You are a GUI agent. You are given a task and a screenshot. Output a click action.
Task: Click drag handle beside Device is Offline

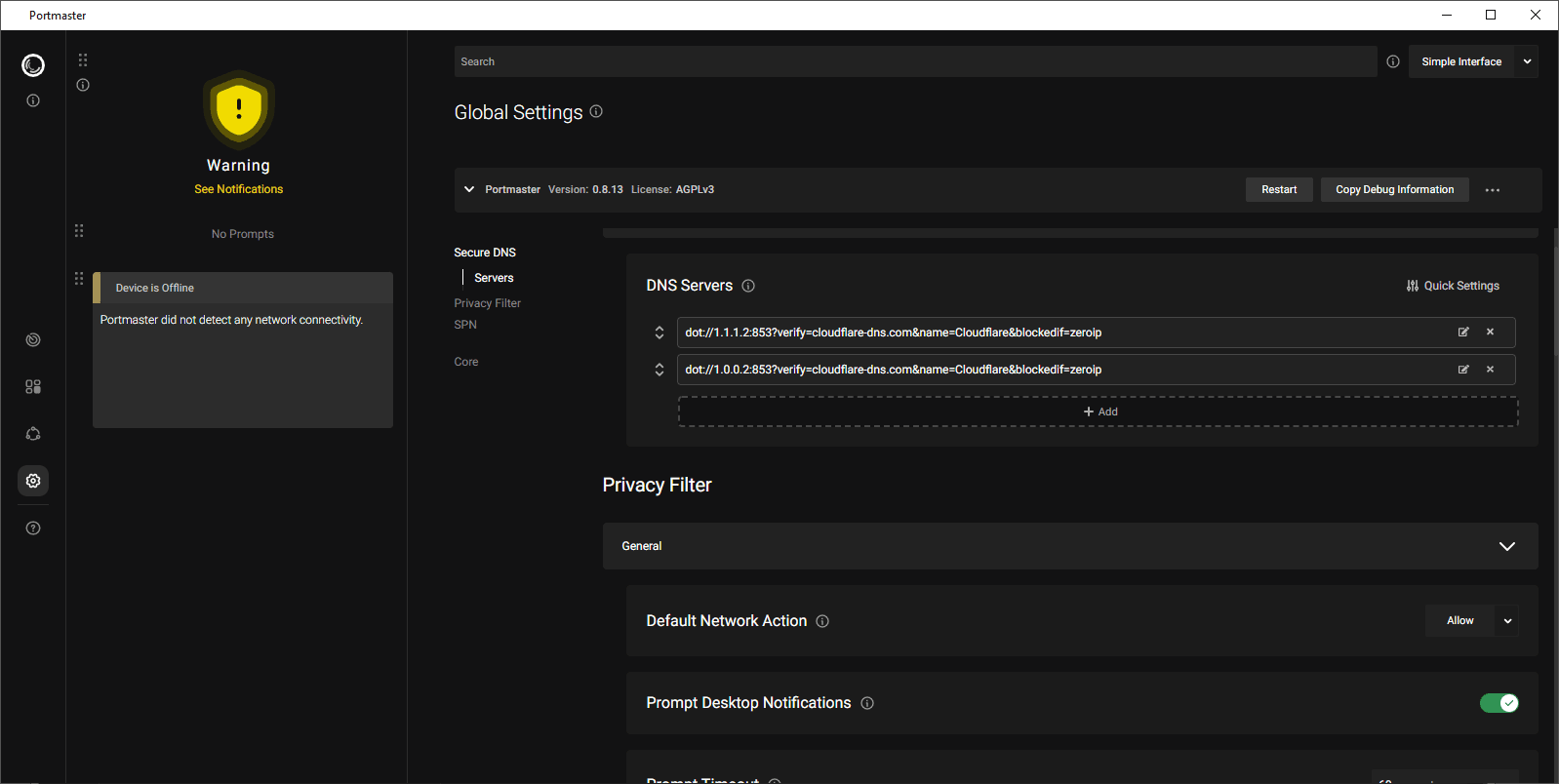79,278
